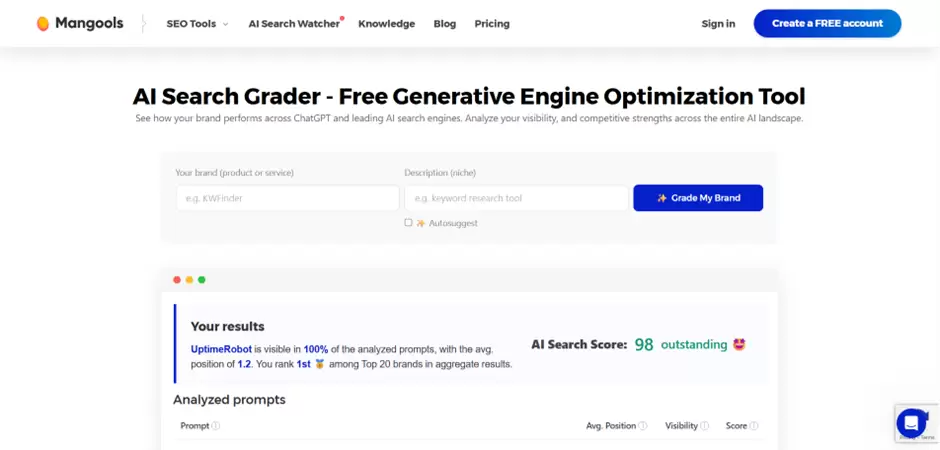Click the Avg. Position info icon
This screenshot has width=940, height=450.
(643, 426)
